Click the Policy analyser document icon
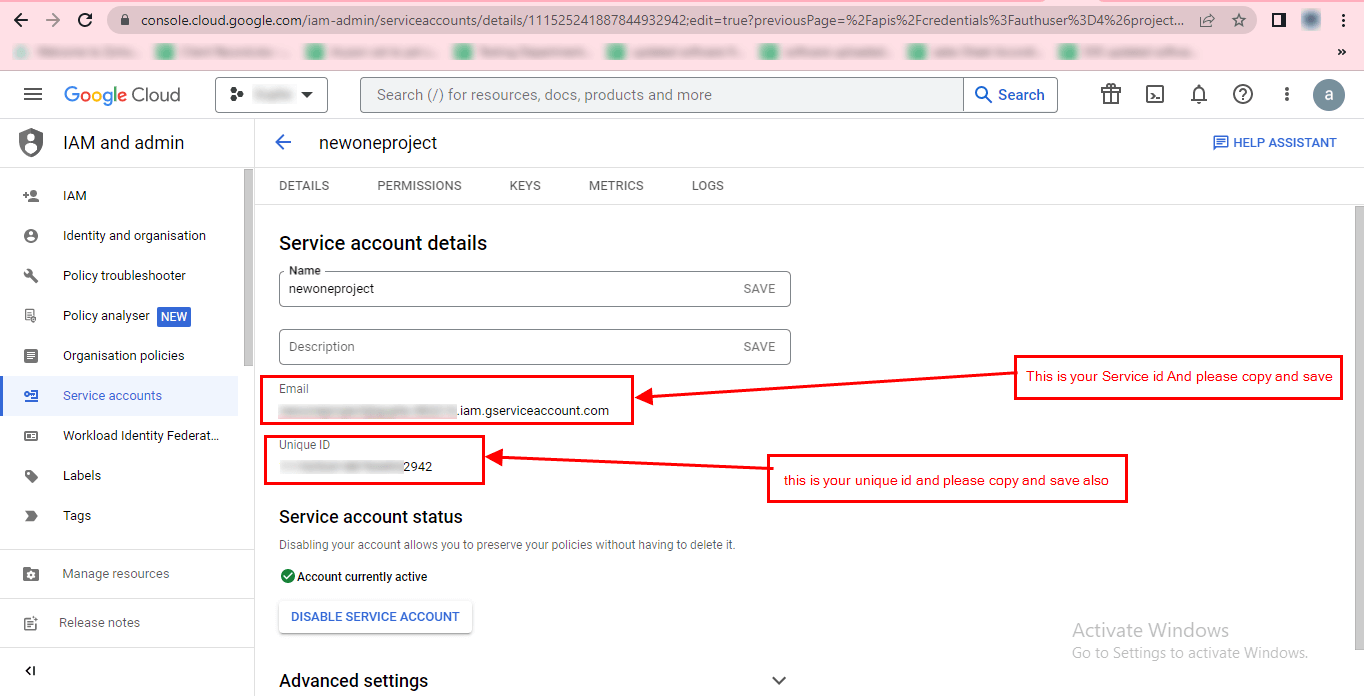This screenshot has width=1364, height=696. pos(31,316)
